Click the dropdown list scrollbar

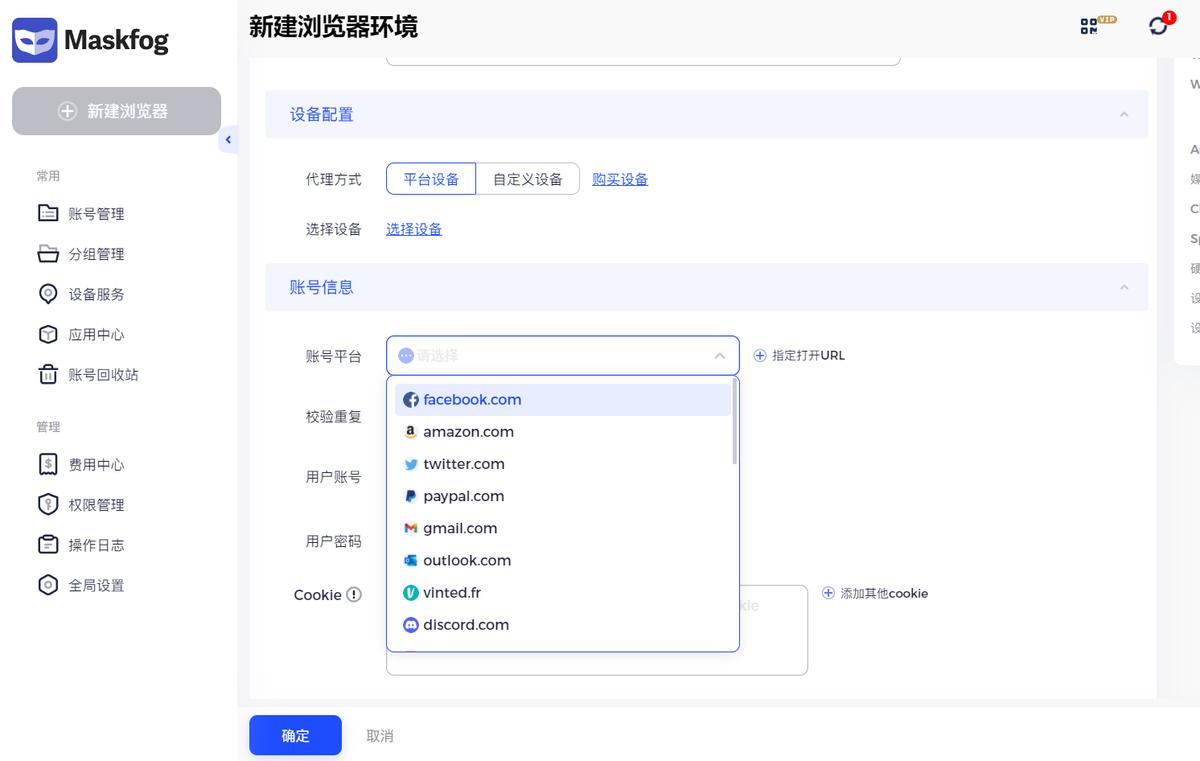(735, 421)
